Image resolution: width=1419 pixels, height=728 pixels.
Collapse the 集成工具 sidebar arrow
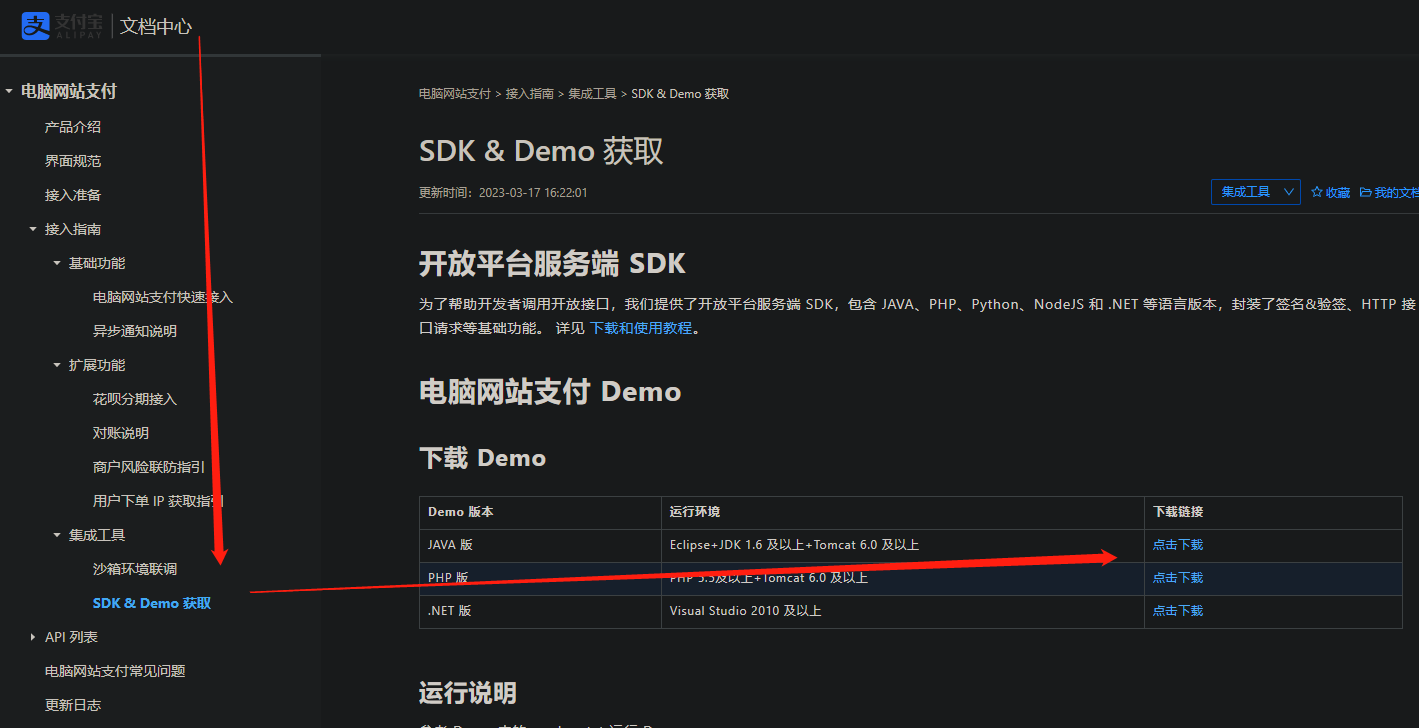[x=57, y=535]
